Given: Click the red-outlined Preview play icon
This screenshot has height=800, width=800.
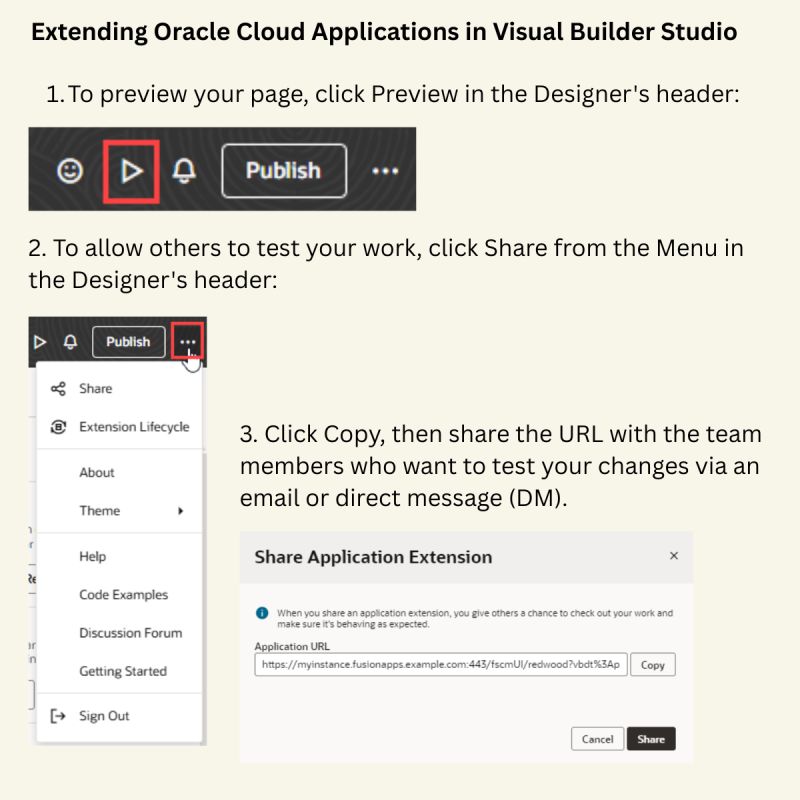Looking at the screenshot, I should (x=131, y=171).
